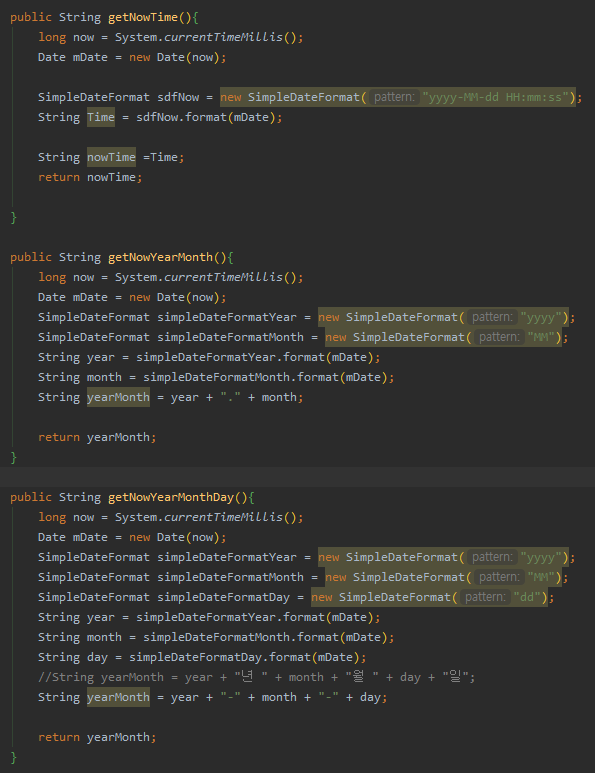Click the getNowYearMonthDay method name
The height and width of the screenshot is (773, 595).
click(x=171, y=497)
